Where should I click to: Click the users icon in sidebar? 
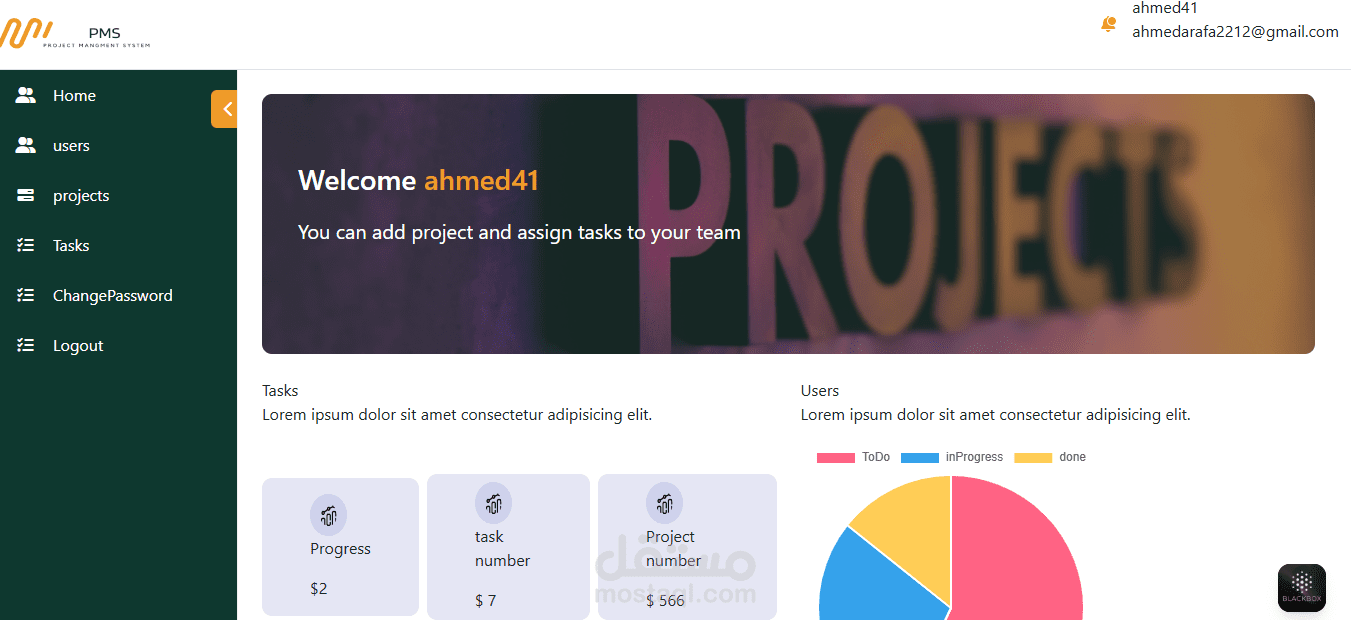point(26,146)
